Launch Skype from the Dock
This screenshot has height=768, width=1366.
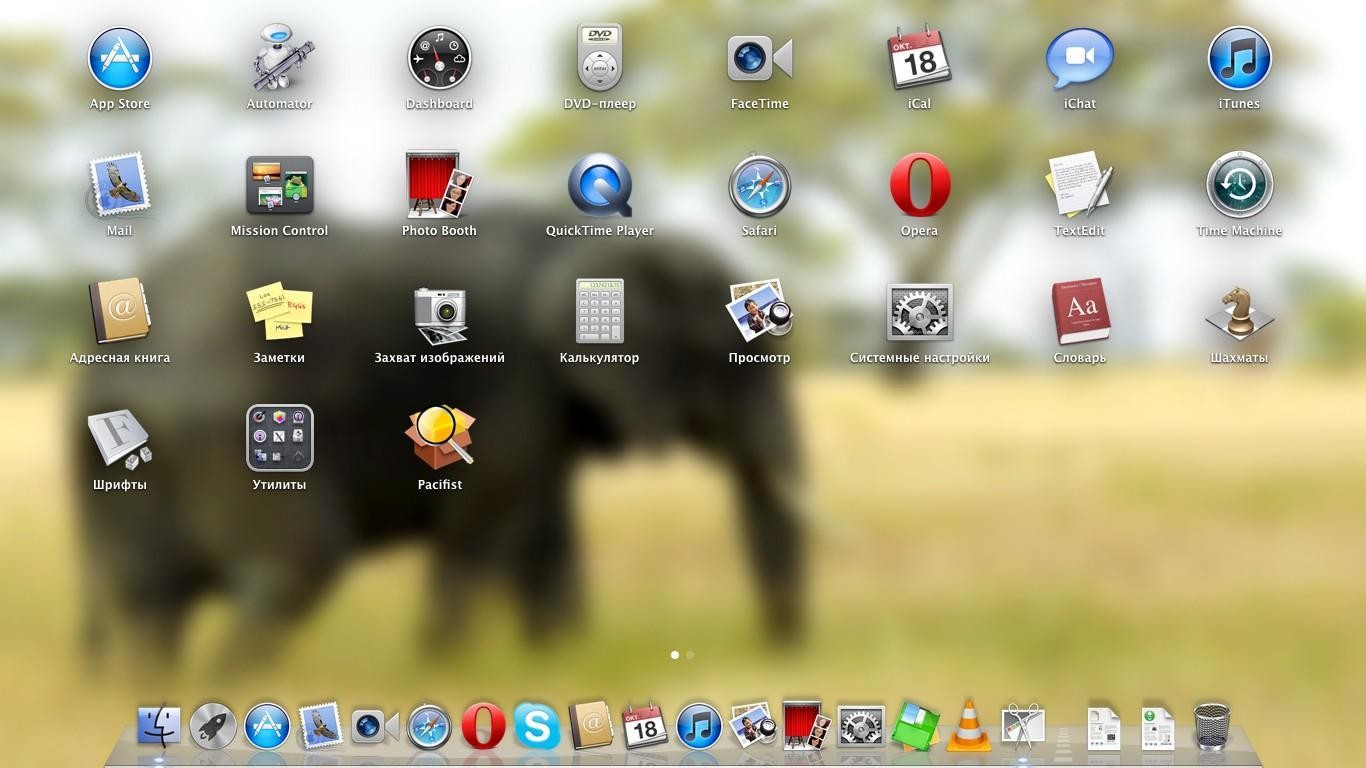[537, 726]
